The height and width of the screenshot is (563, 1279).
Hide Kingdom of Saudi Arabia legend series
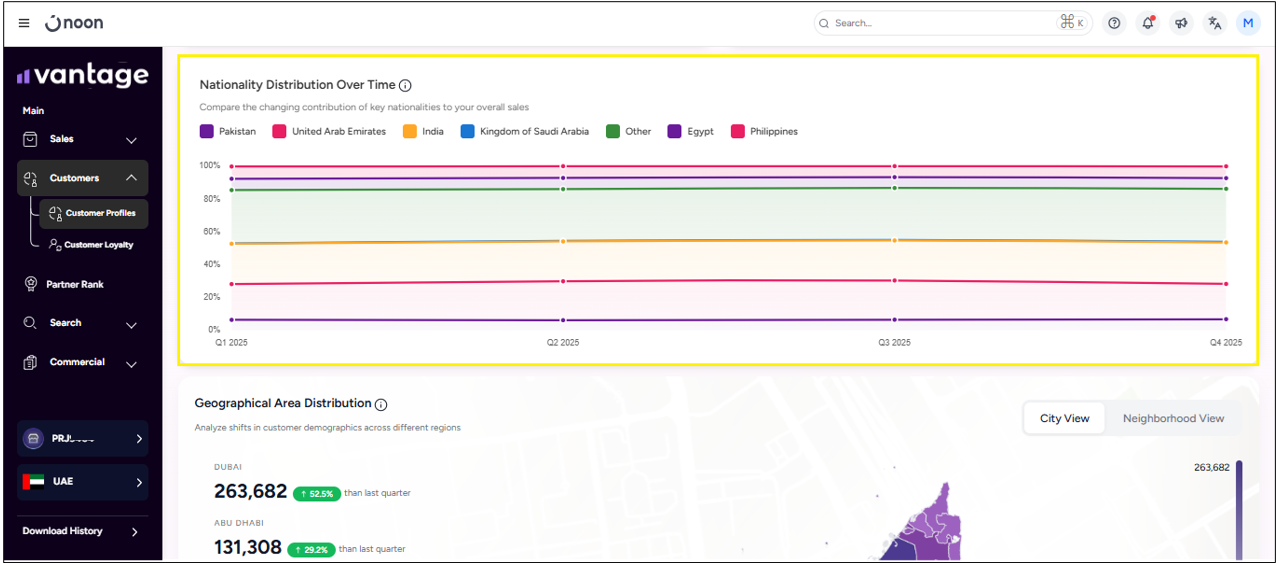(x=524, y=131)
